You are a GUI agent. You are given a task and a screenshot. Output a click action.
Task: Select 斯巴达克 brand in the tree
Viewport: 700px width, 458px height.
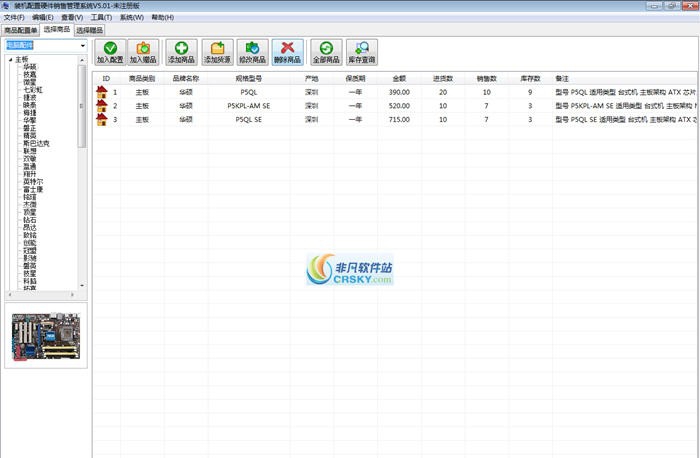point(36,144)
